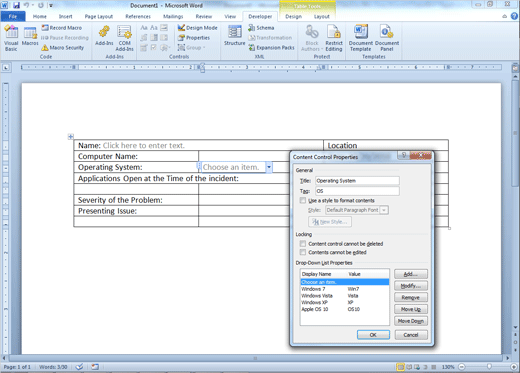Click the Tag input field
The image size is (520, 373).
pyautogui.click(x=357, y=191)
